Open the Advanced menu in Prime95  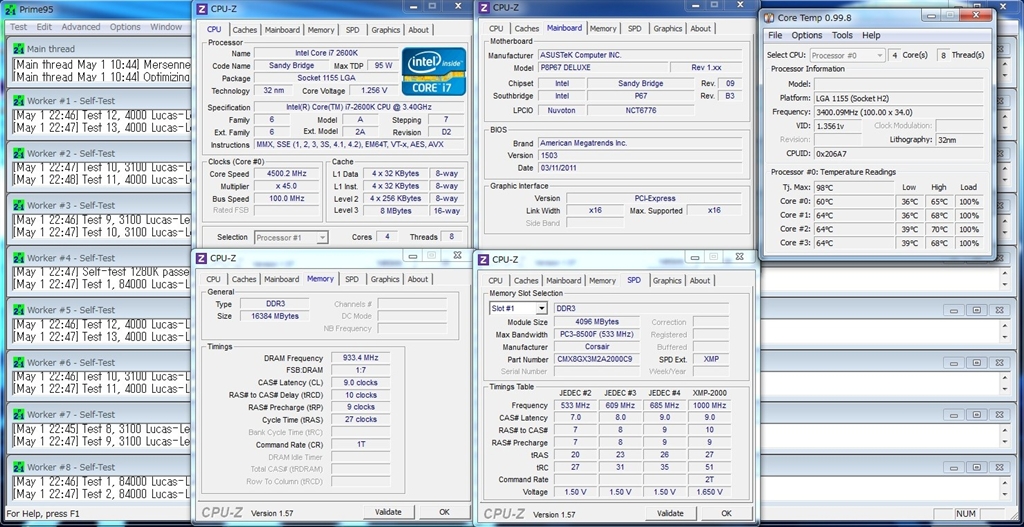tap(81, 27)
